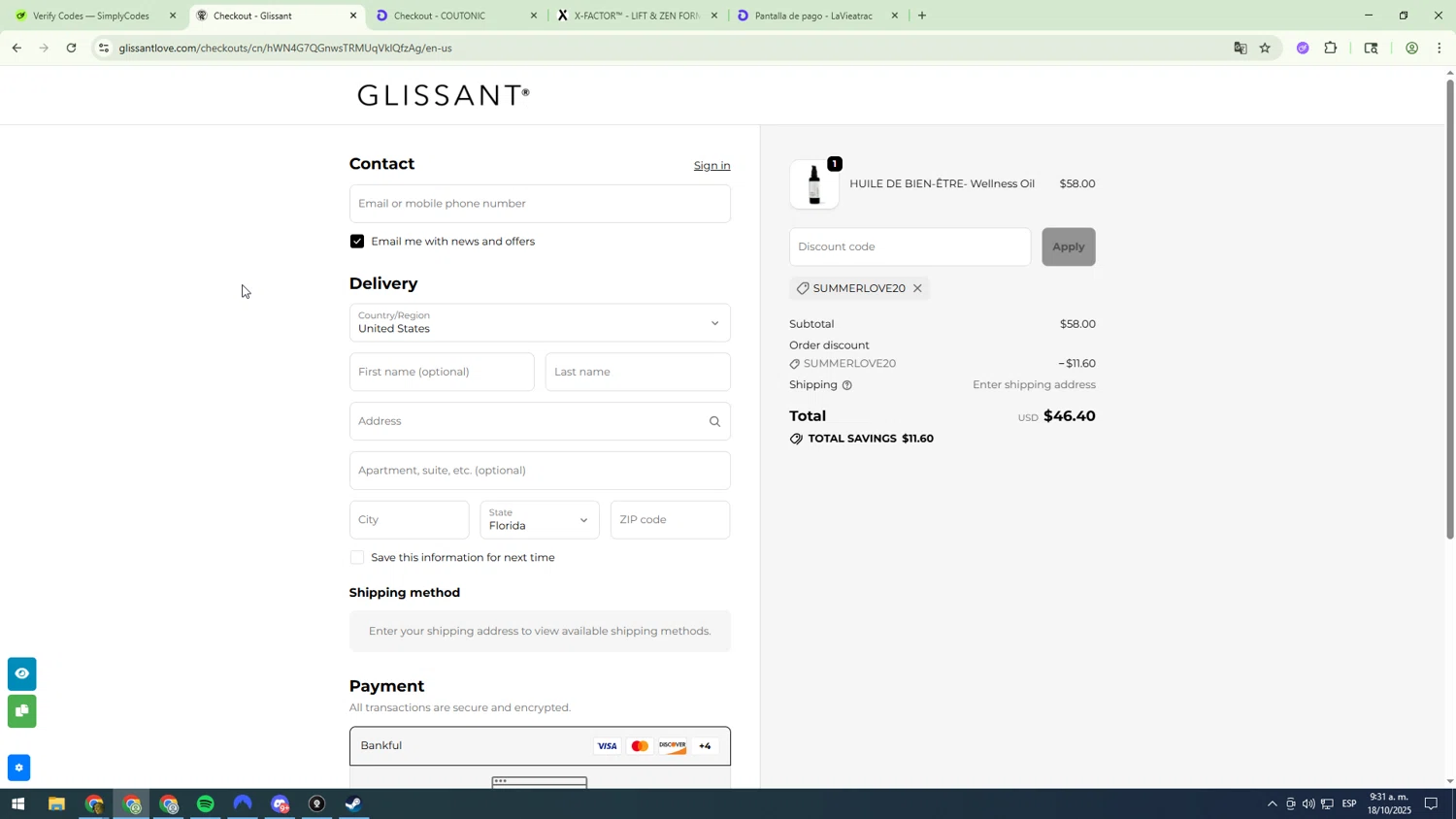Click the Mastercard icon
This screenshot has width=1456, height=819.
click(x=640, y=746)
